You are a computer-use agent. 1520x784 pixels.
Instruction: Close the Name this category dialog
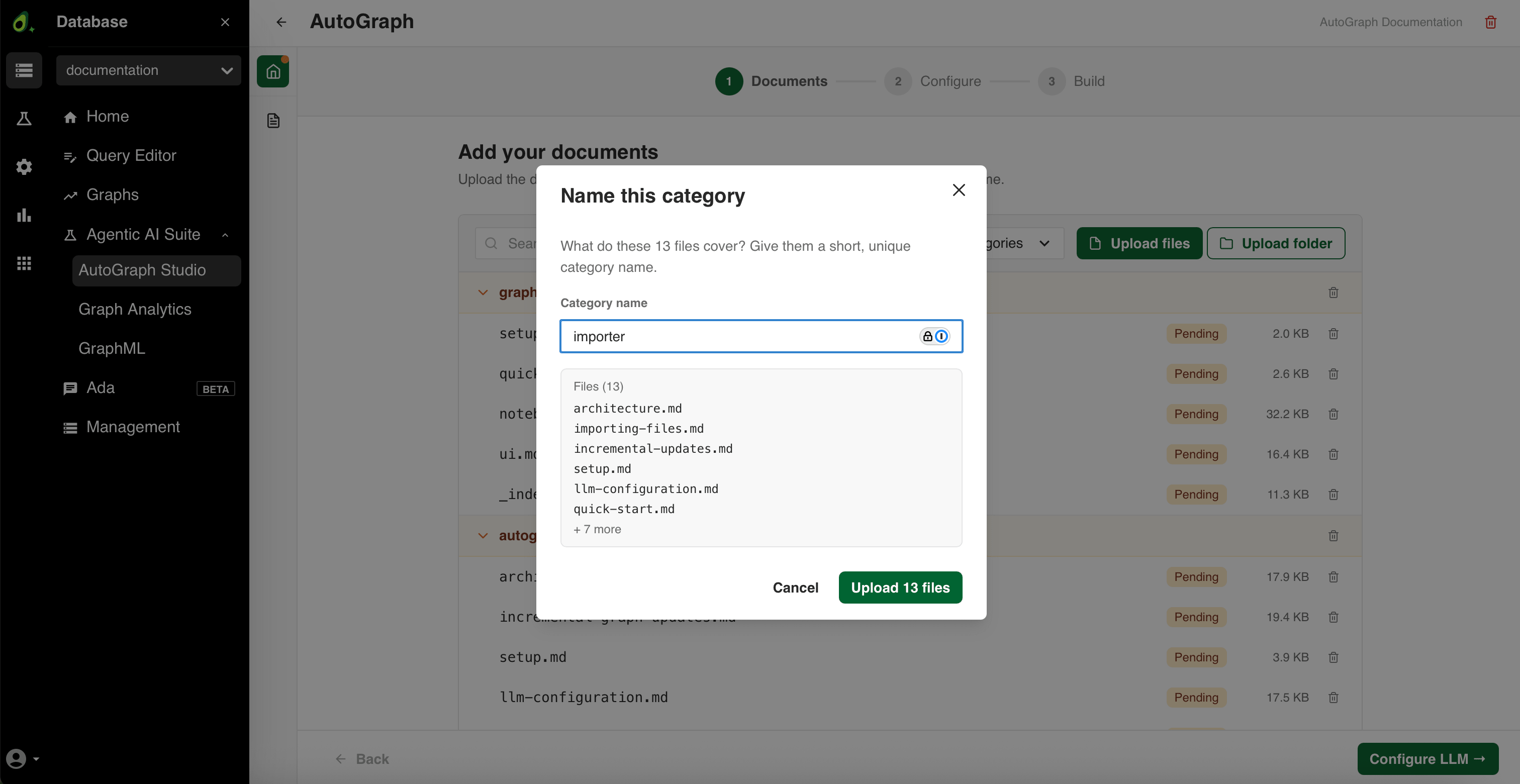pos(958,190)
